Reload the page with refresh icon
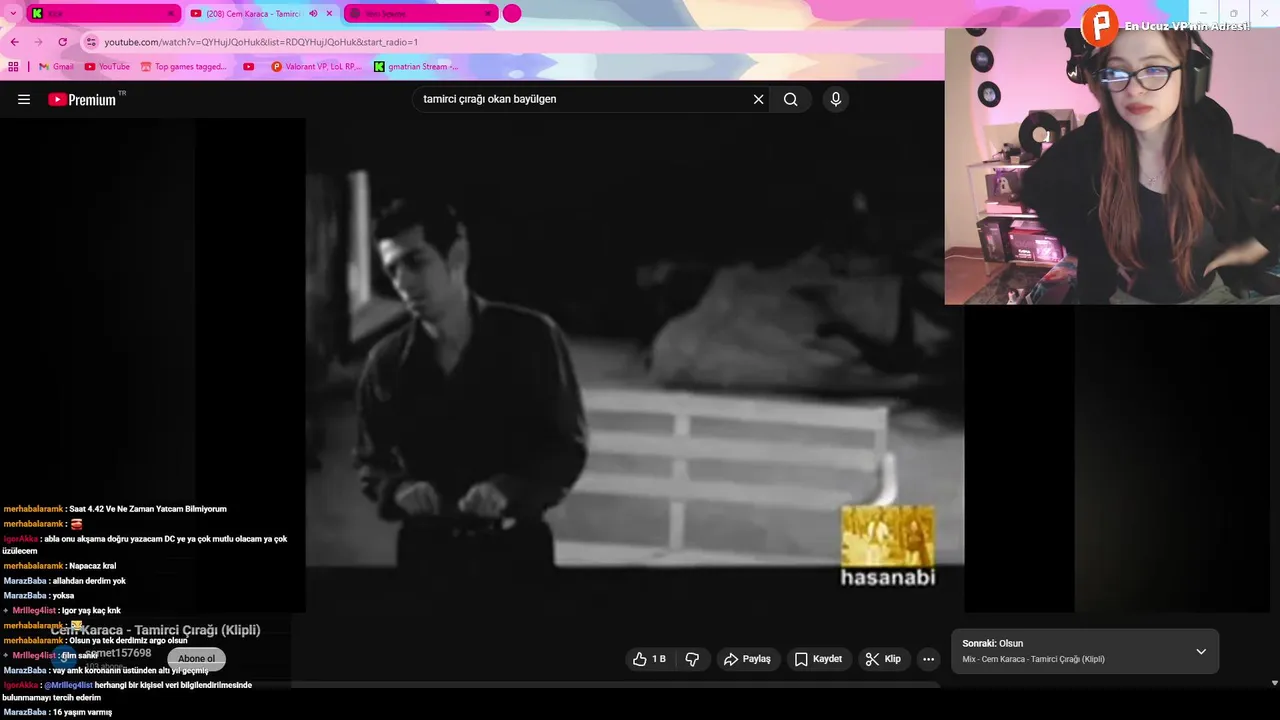 [x=62, y=42]
